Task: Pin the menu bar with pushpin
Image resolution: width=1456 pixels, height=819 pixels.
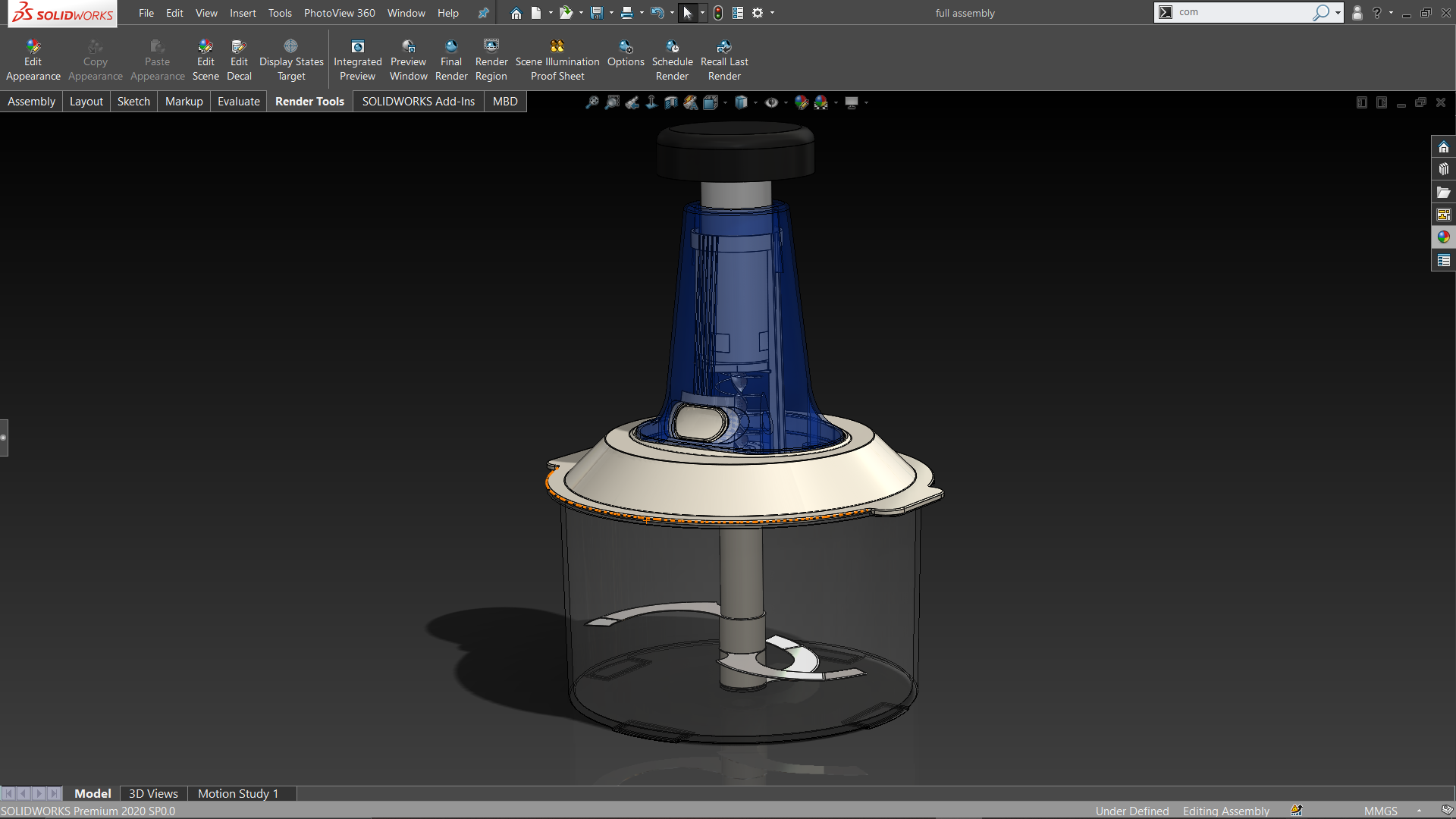Action: point(483,13)
